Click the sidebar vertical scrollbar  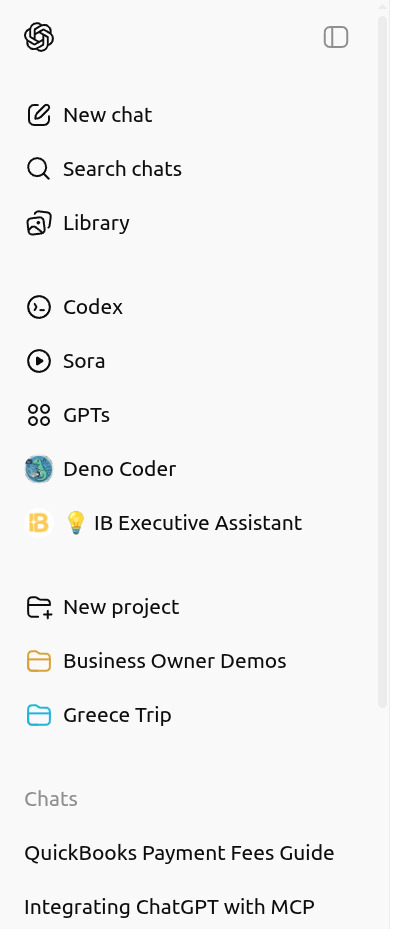coord(382,361)
